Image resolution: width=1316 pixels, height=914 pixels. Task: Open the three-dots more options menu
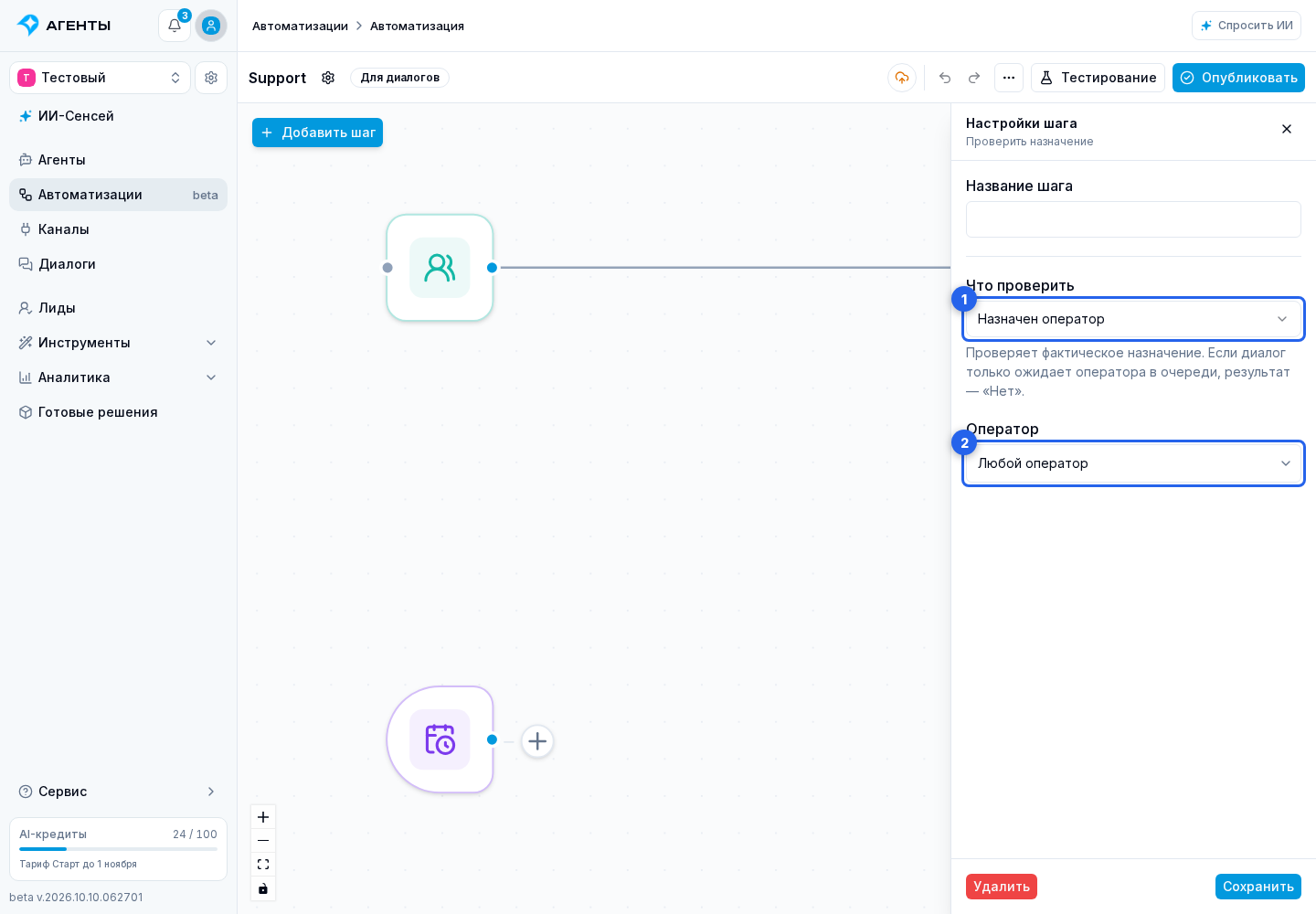coord(1009,78)
